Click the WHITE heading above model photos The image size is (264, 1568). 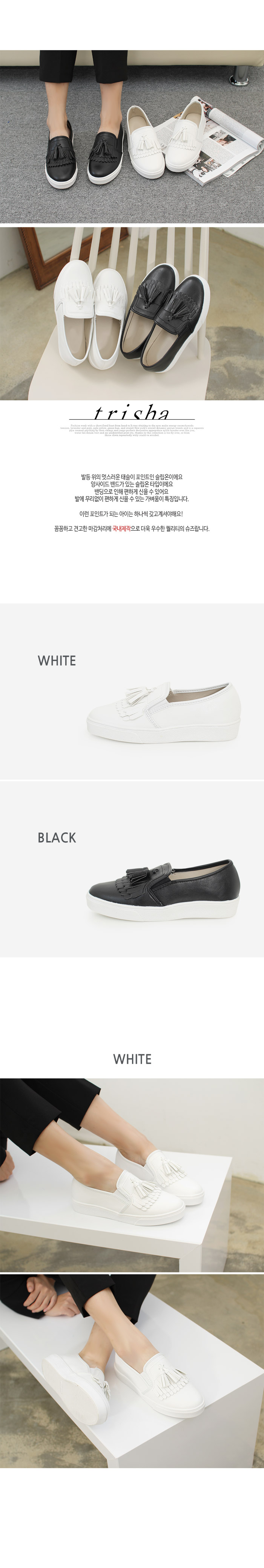132,1059
